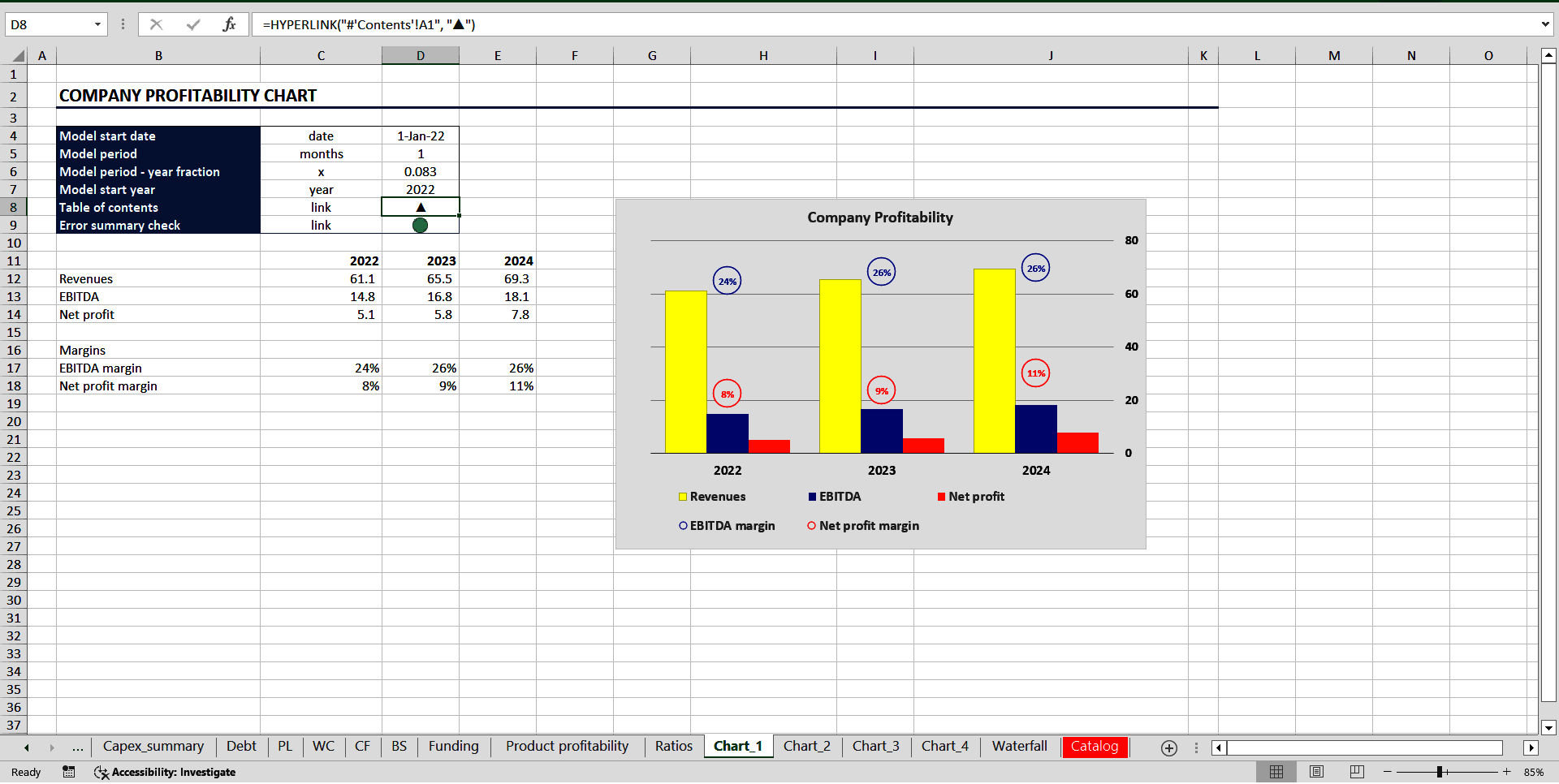
Task: Click the hidden sheets ellipsis
Action: [78, 747]
